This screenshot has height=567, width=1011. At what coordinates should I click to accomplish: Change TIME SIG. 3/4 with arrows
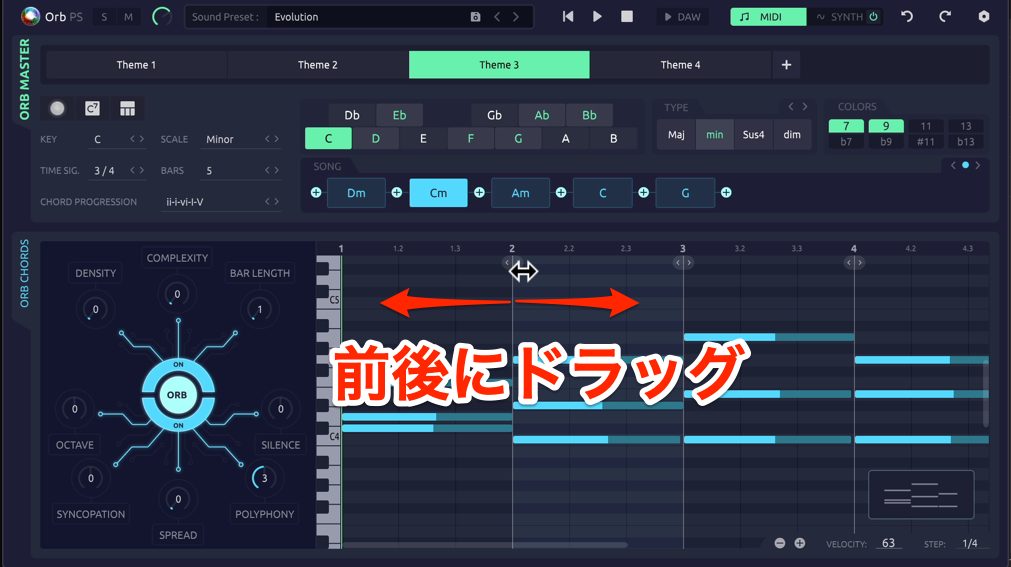coord(137,170)
